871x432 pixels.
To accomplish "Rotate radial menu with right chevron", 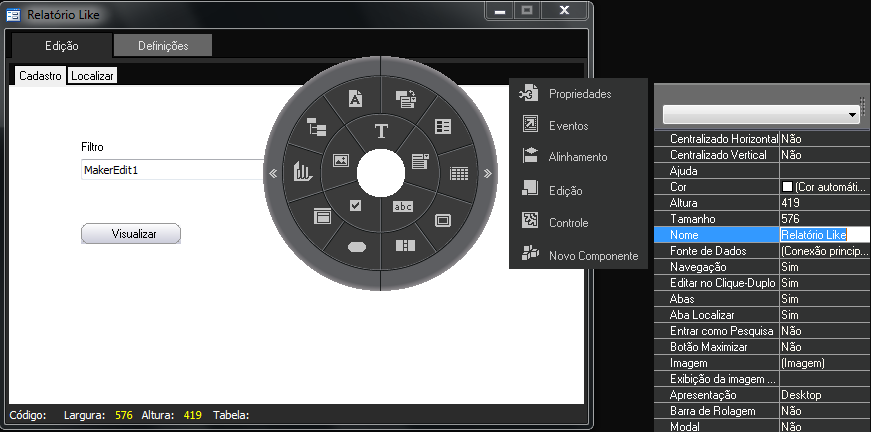I will 488,173.
